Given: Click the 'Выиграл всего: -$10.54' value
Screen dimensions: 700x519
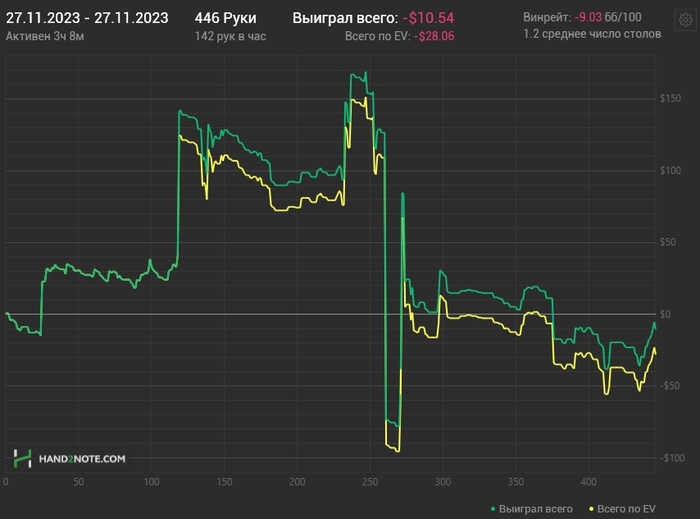Looking at the screenshot, I should [x=373, y=18].
